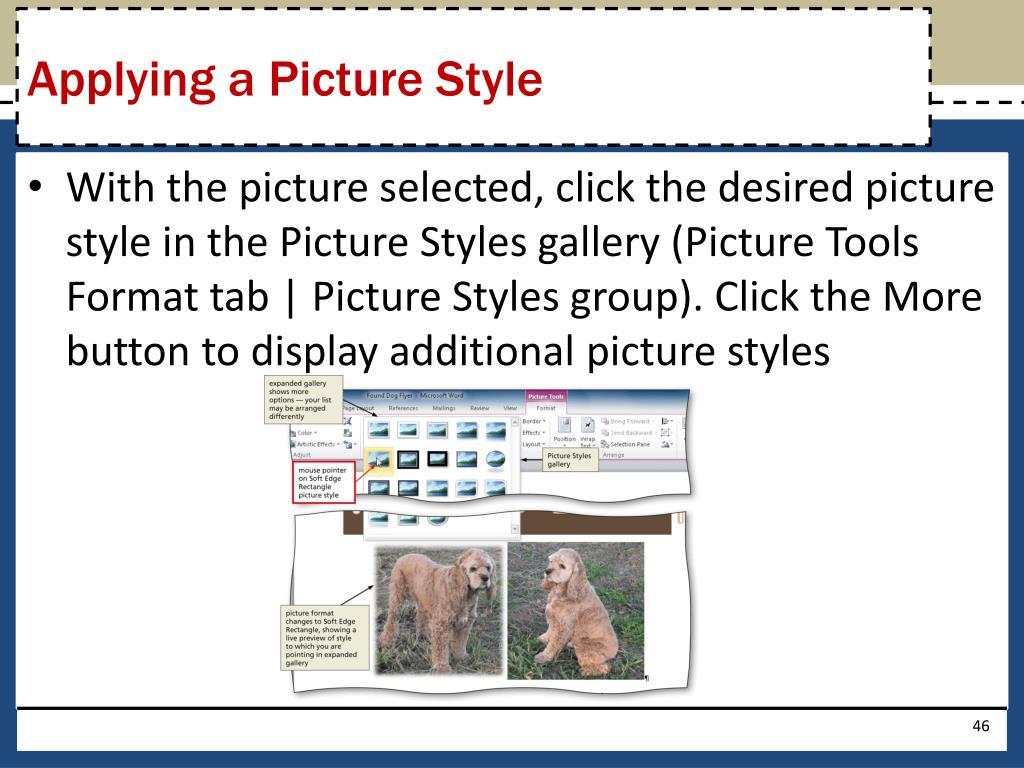Screen dimensions: 1024x768
Task: Switch to the Review tab
Action: pyautogui.click(x=479, y=408)
